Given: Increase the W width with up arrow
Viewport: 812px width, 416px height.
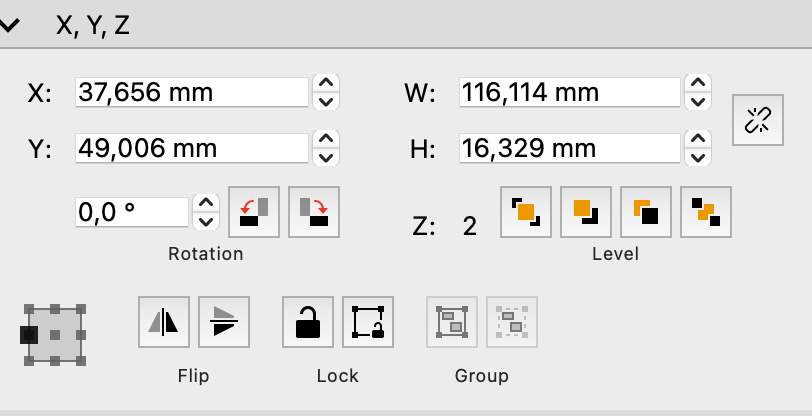Looking at the screenshot, I should 700,83.
